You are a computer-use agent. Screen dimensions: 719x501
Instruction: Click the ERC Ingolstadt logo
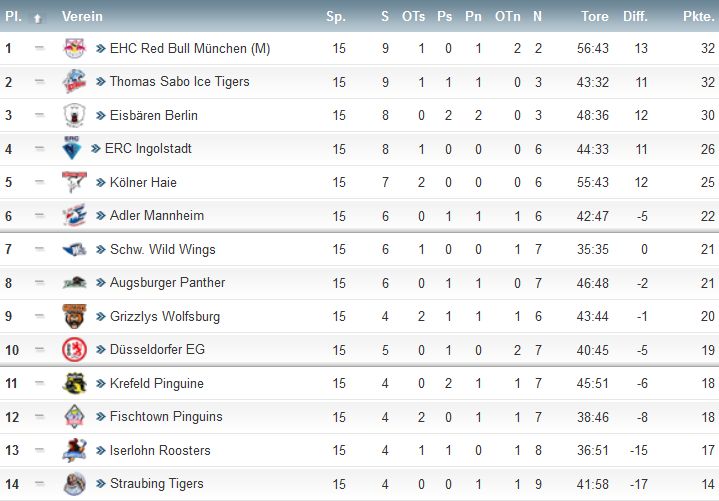[x=72, y=148]
